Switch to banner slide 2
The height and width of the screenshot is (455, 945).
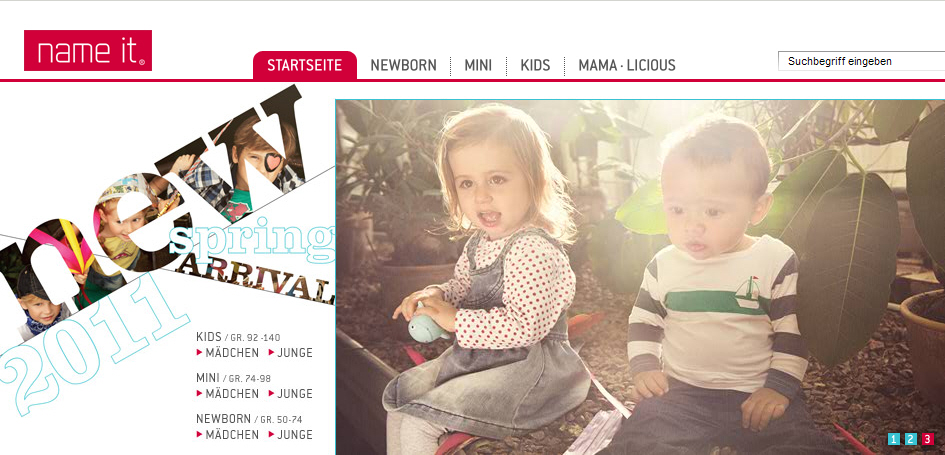[911, 439]
